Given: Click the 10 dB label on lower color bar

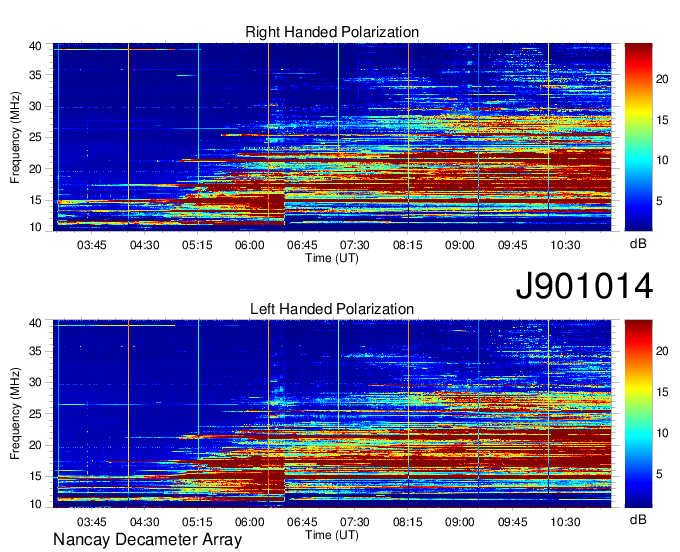Looking at the screenshot, I should coord(662,433).
